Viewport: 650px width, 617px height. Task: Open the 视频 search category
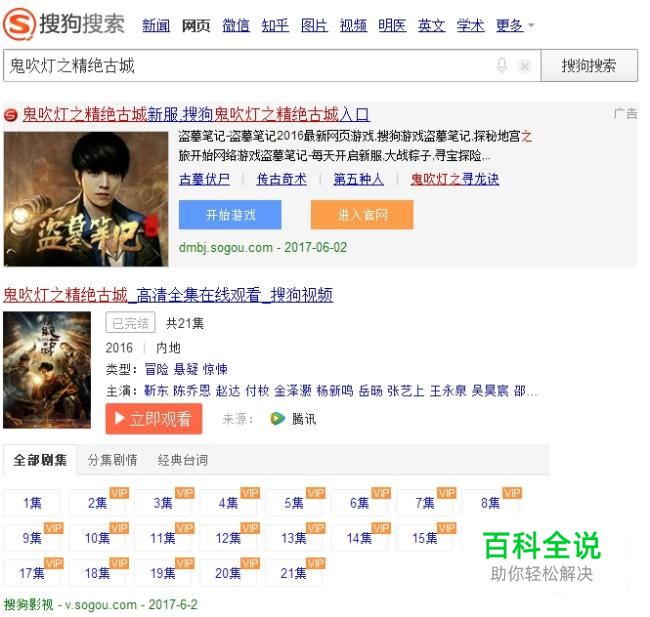coord(353,26)
